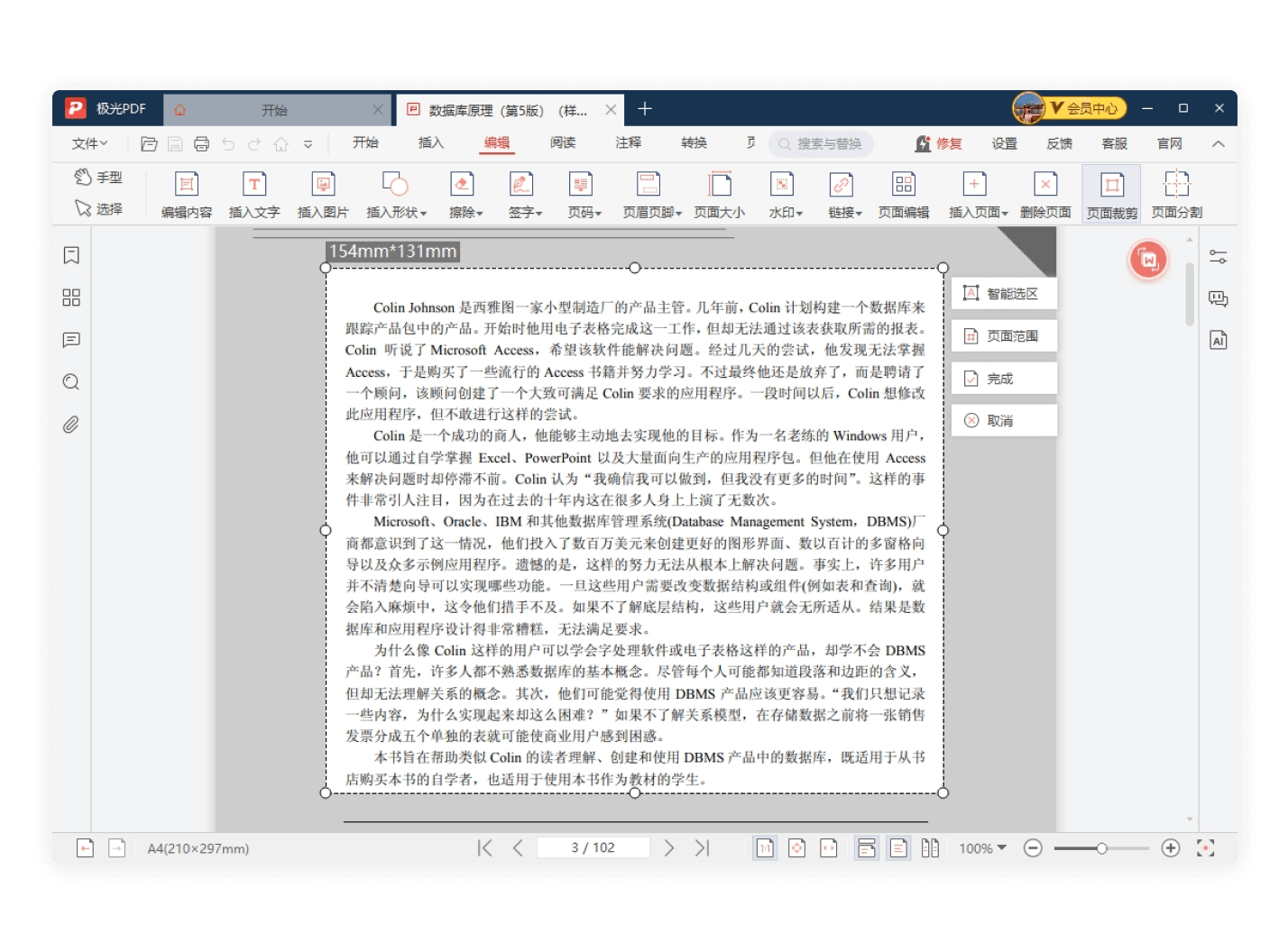1288x952 pixels.
Task: Open the attachments paperclip panel
Action: (x=71, y=425)
